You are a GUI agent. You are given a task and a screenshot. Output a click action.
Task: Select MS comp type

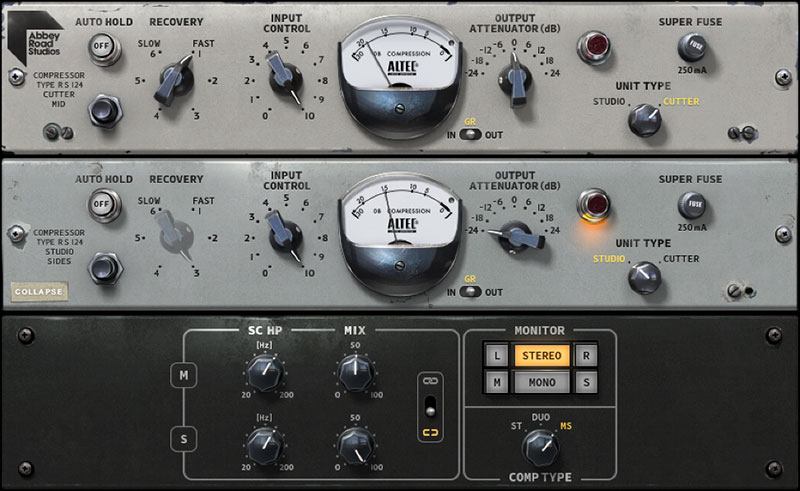tap(566, 426)
